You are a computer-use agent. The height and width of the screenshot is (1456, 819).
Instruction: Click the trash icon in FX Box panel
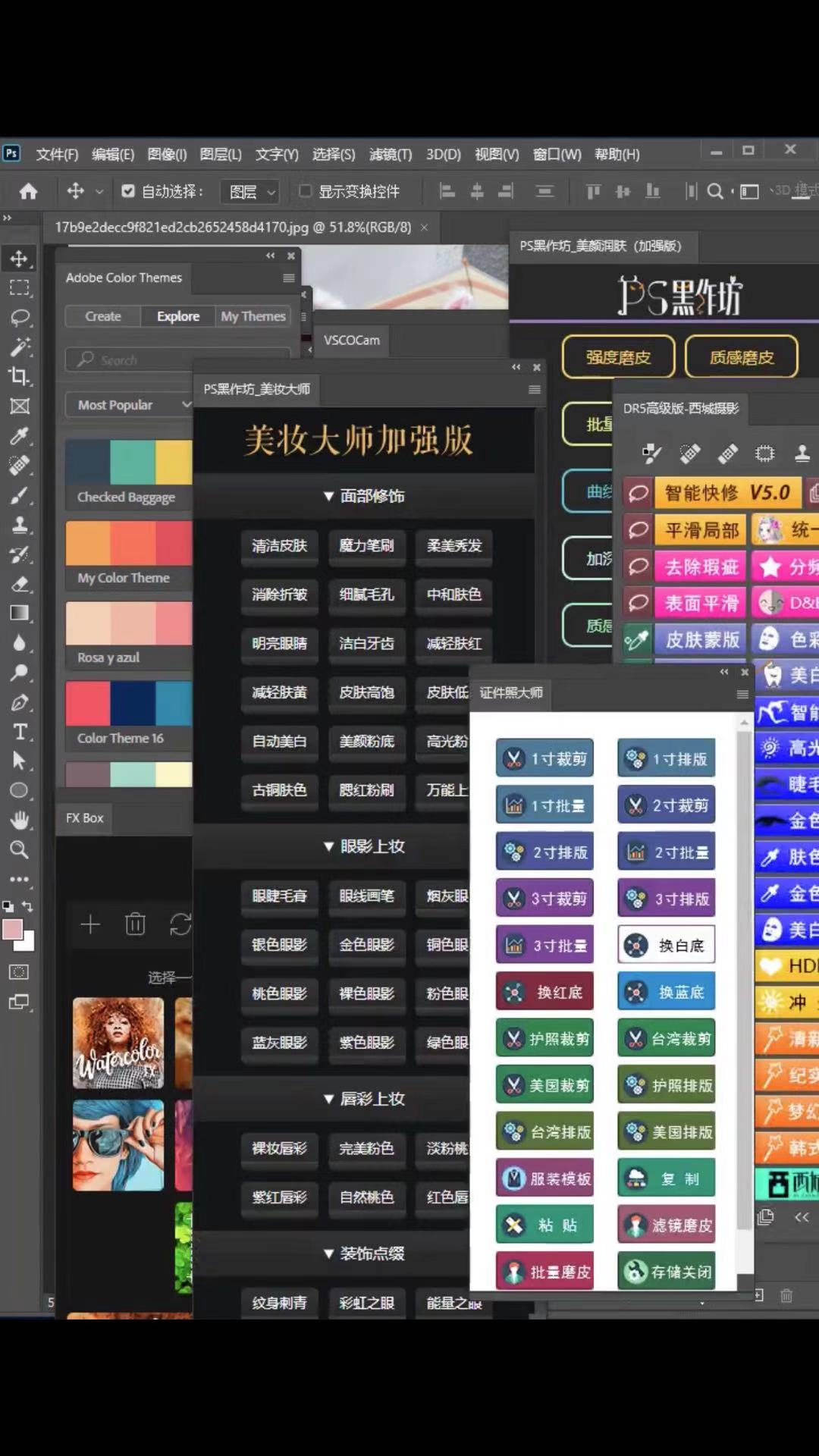pos(135,924)
